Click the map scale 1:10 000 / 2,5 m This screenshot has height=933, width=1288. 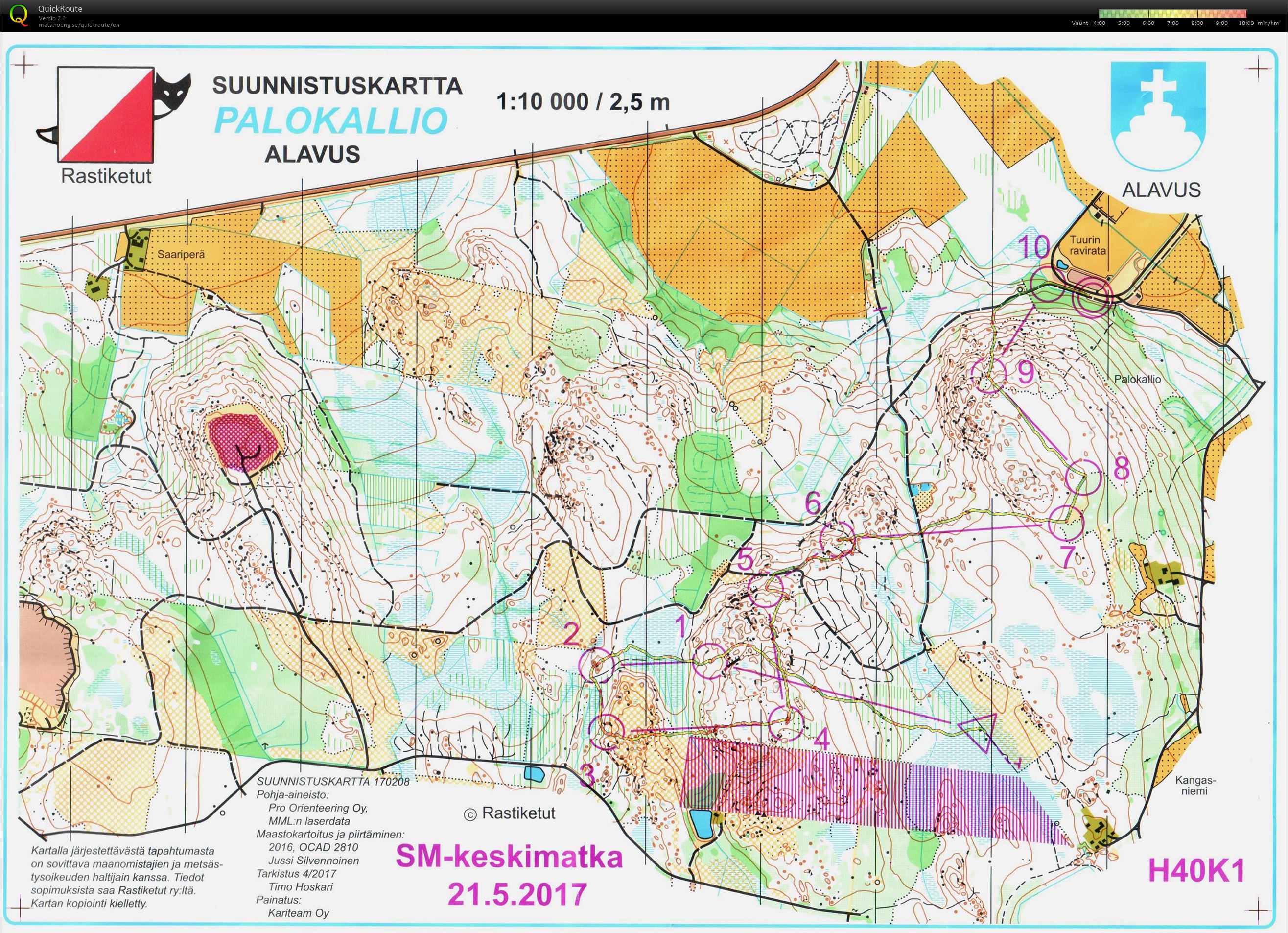point(583,102)
